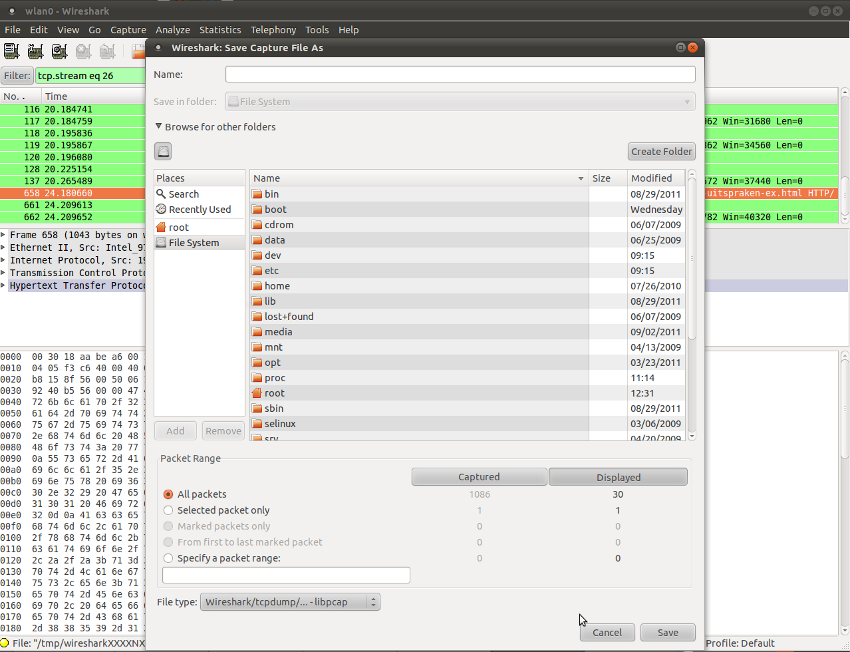Click the expert info circle in status bar
Screen dimensions: 850x652
pos(5,643)
